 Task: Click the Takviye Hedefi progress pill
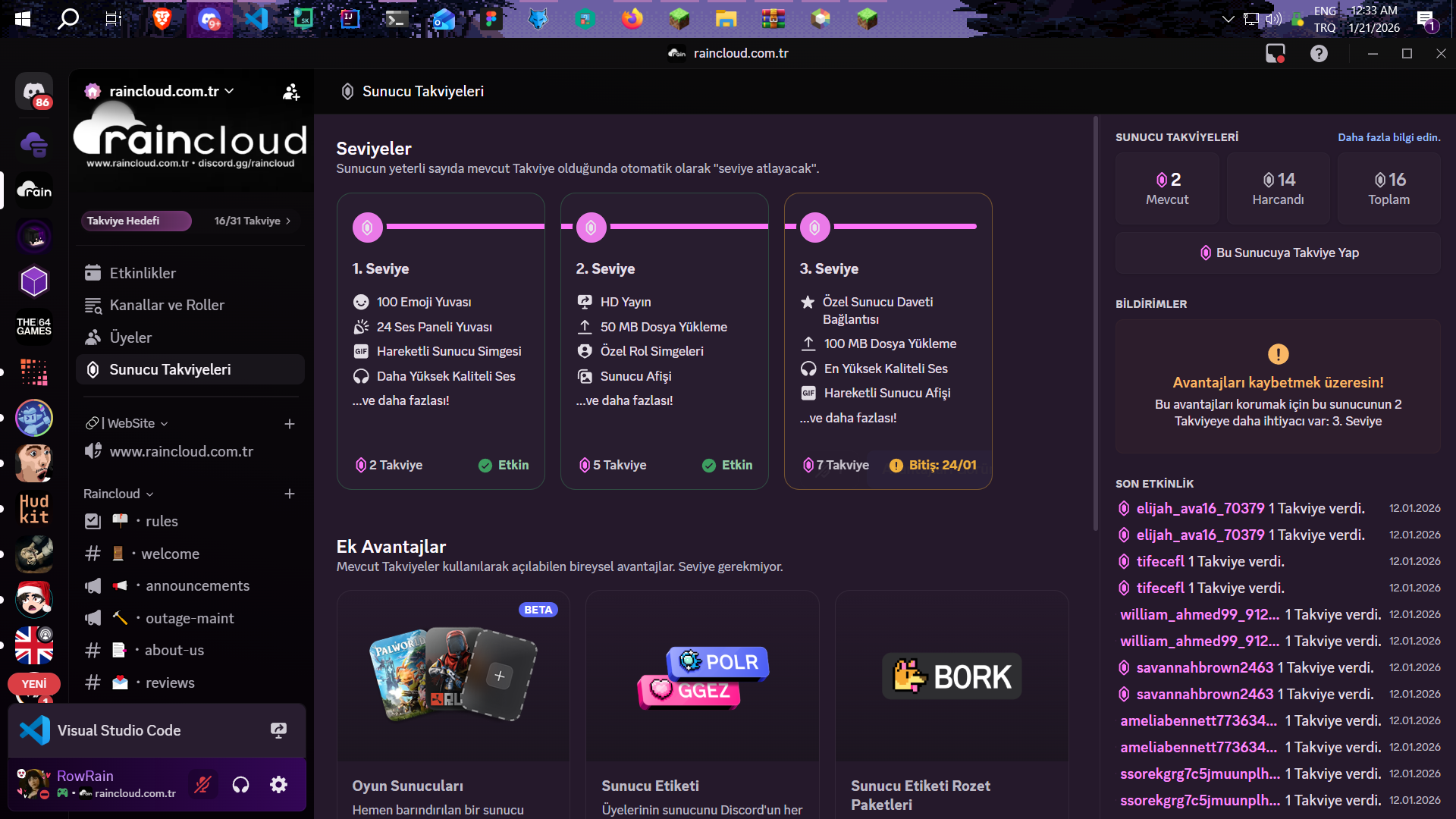tap(136, 221)
